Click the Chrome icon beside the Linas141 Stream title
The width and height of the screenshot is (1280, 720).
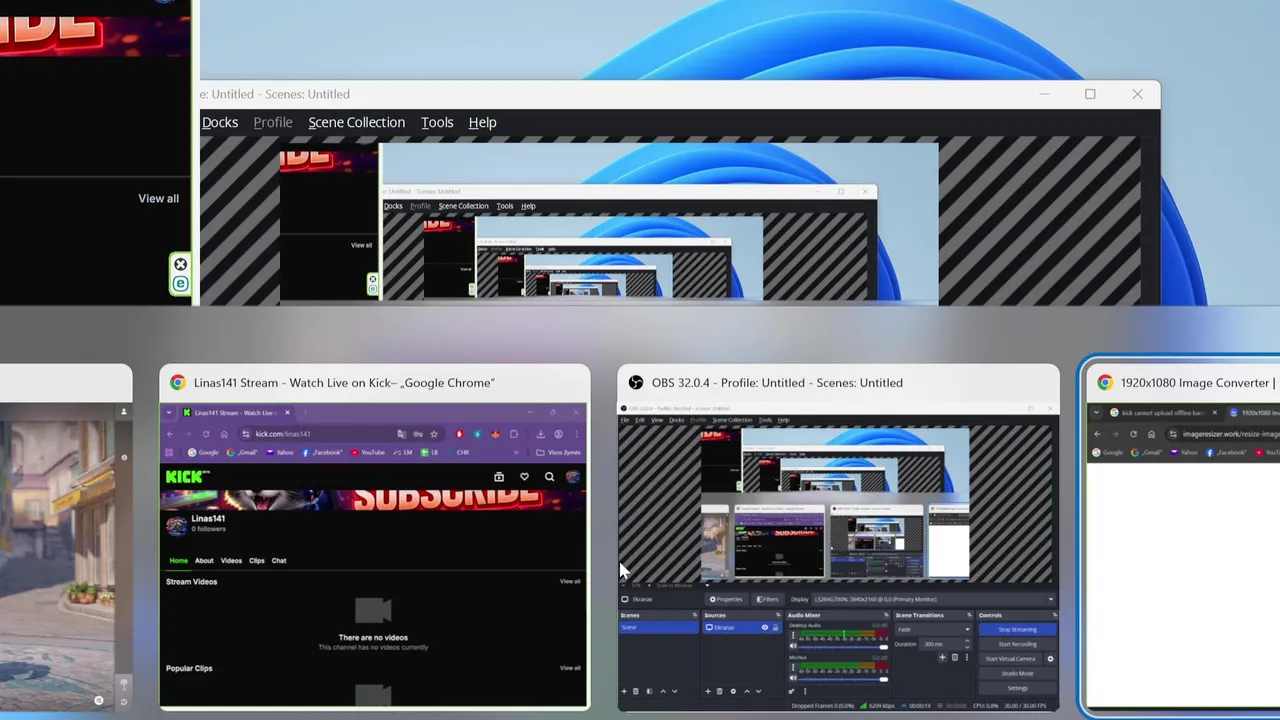click(x=177, y=383)
